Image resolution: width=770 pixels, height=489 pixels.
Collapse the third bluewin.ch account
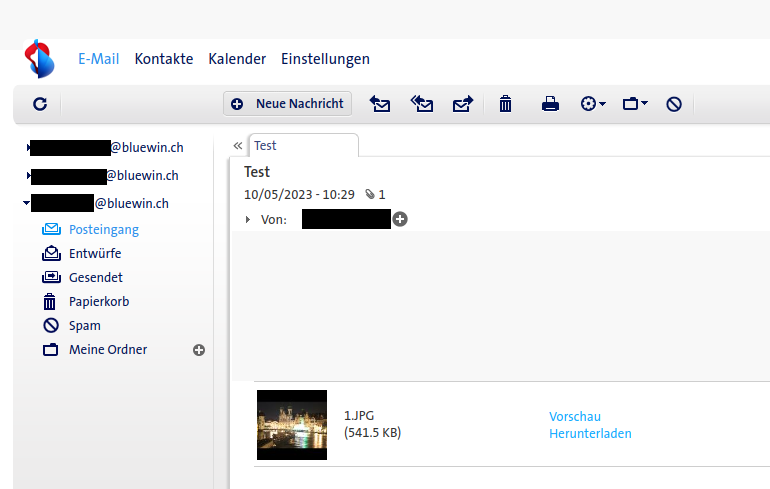[27, 204]
